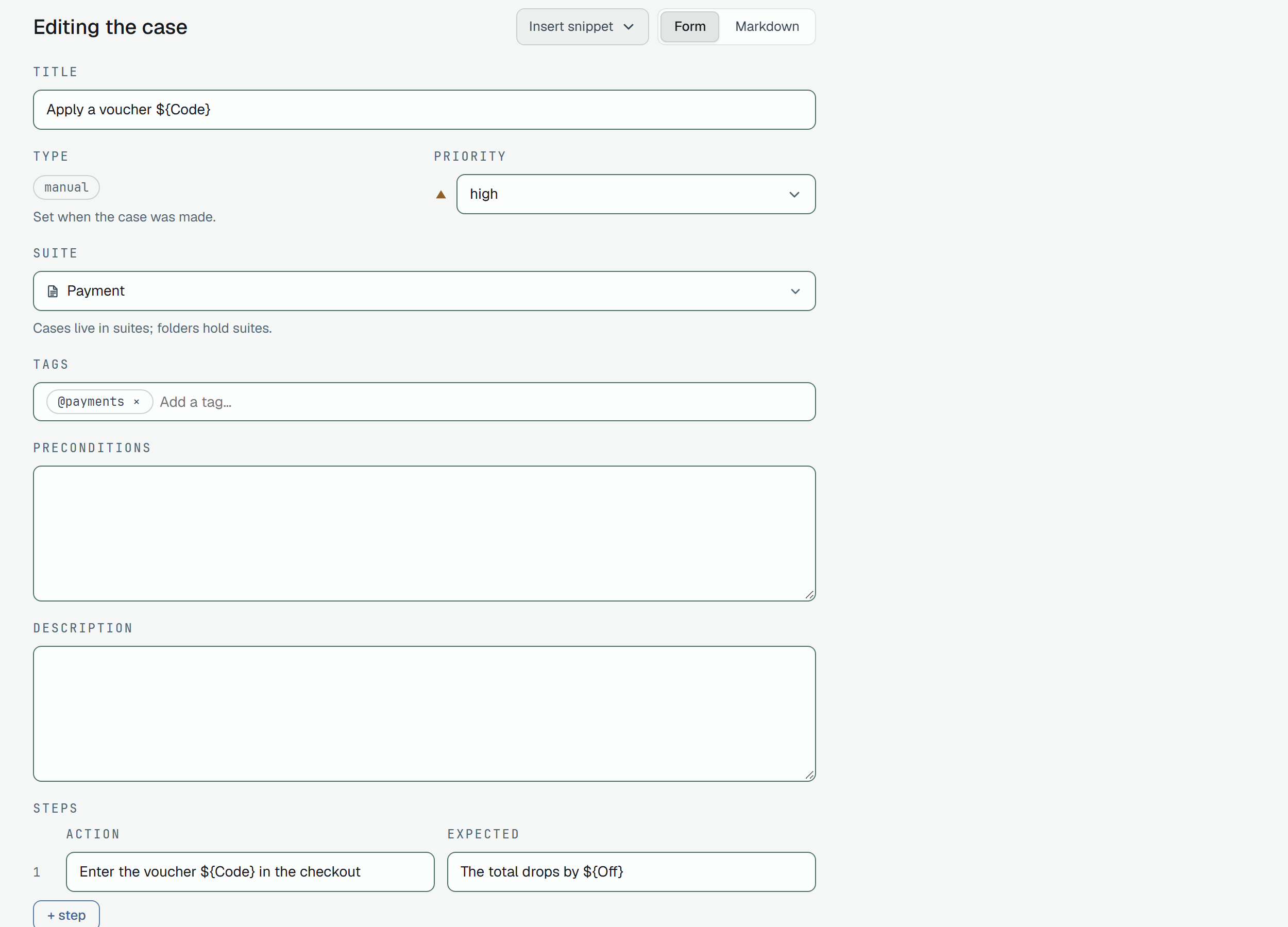Image resolution: width=1288 pixels, height=927 pixels.
Task: Click the Priority dropdown chevron arrow
Action: (794, 195)
